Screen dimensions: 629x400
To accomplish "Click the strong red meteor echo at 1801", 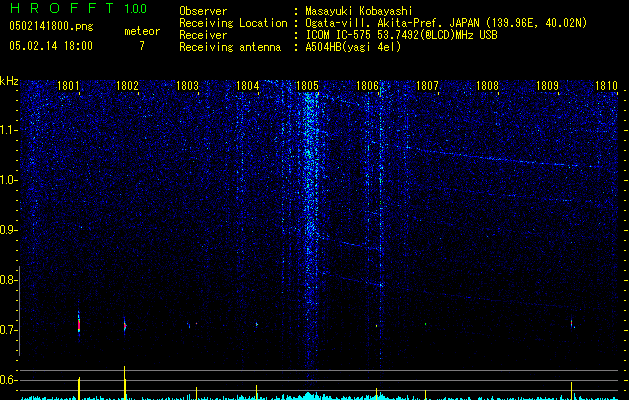I will 79,324.
